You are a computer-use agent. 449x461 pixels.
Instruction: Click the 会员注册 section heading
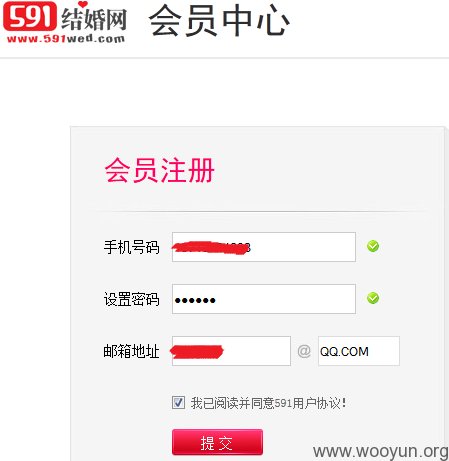[x=159, y=170]
